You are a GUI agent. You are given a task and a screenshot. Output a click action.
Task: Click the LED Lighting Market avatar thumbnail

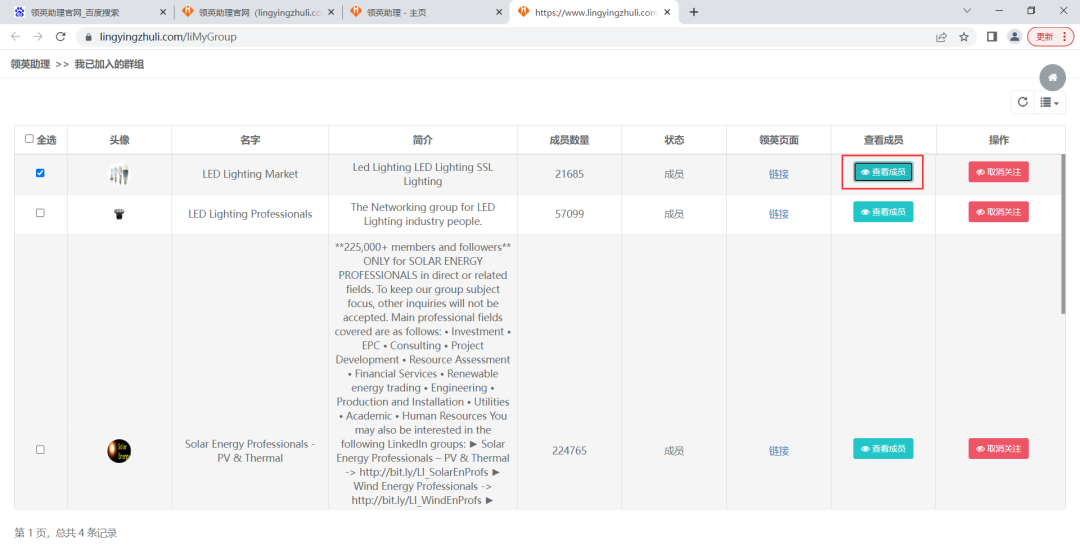pos(119,174)
